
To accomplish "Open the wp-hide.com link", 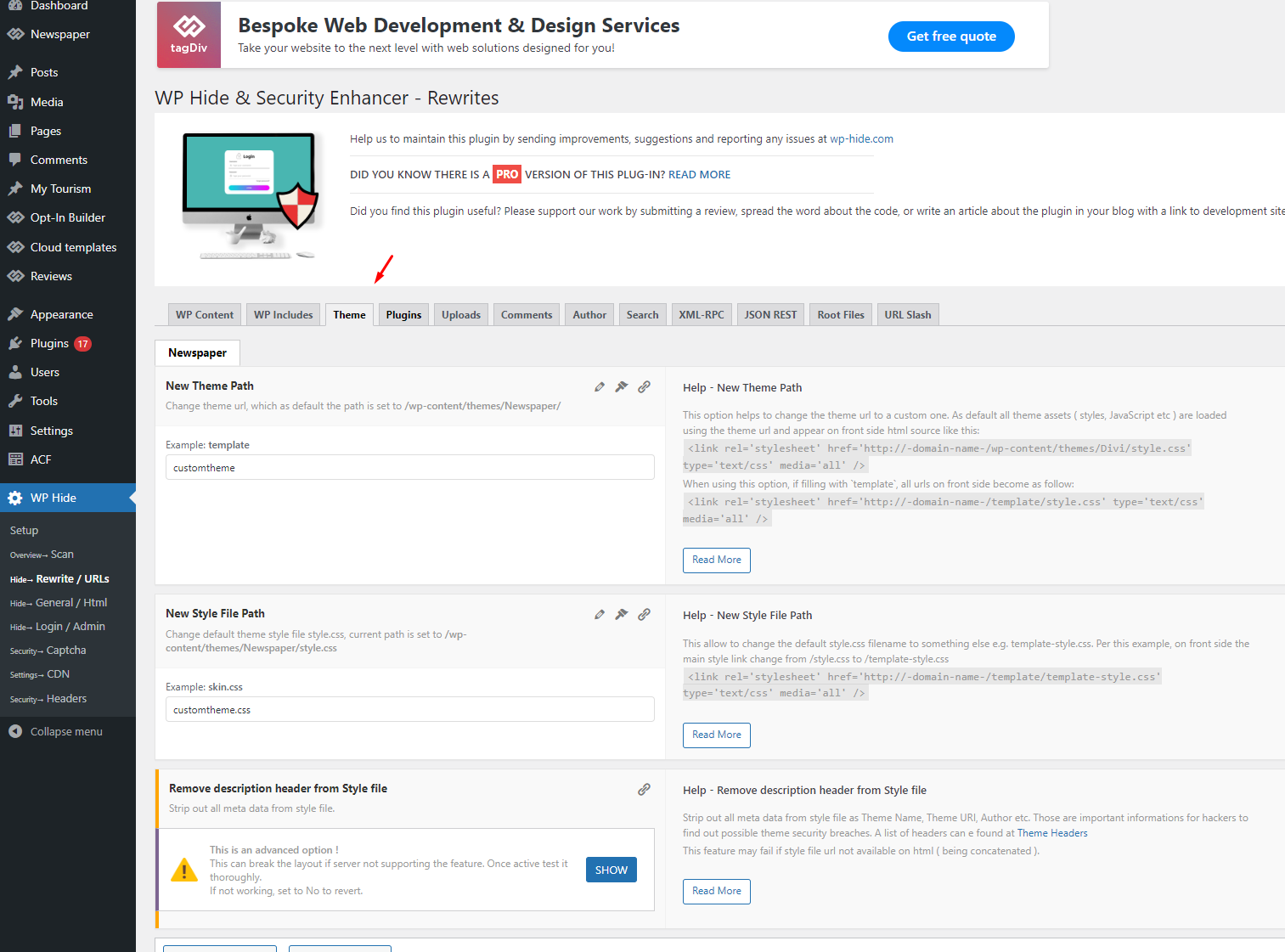I will coord(861,139).
